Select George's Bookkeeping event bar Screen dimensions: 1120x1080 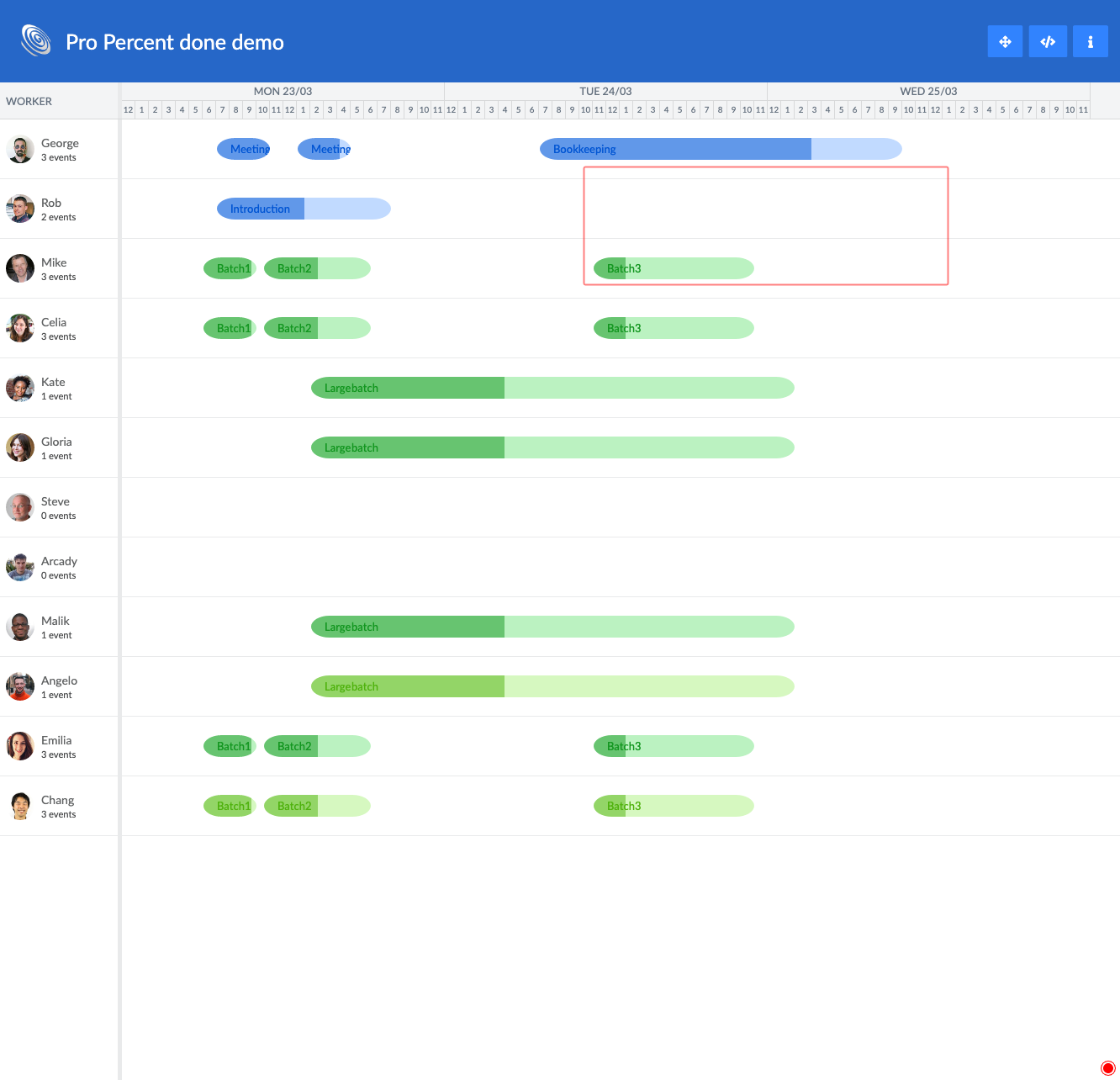coord(720,149)
